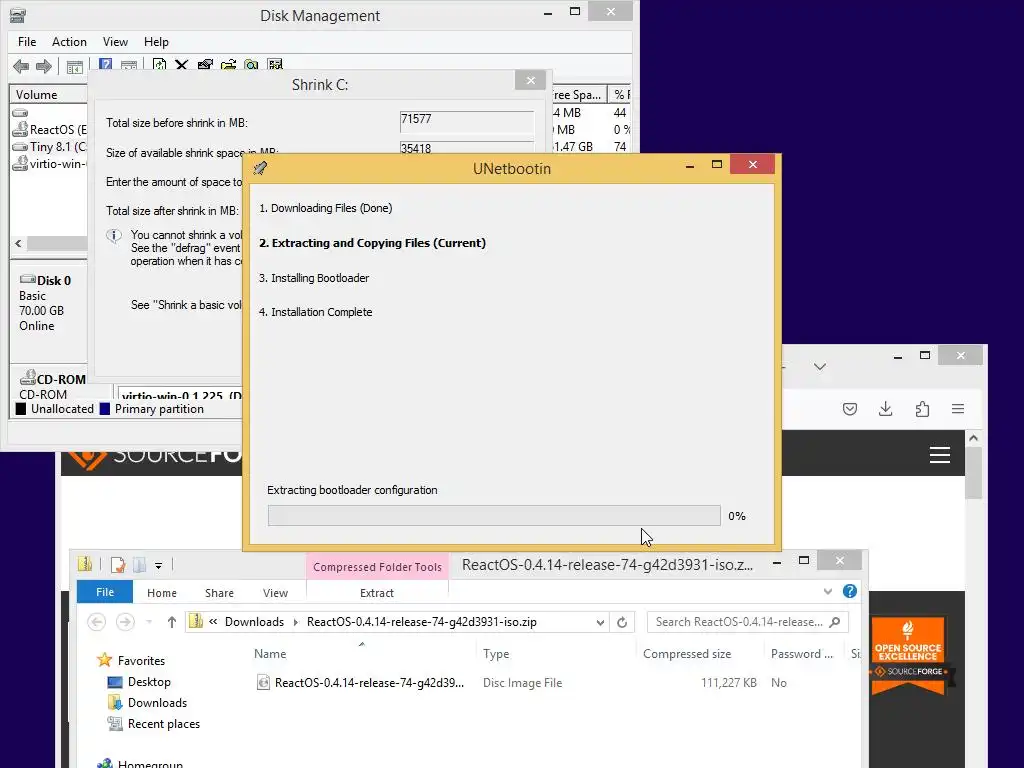Image resolution: width=1024 pixels, height=768 pixels.
Task: Open the browser Downloads arrow icon
Action: tap(886, 409)
